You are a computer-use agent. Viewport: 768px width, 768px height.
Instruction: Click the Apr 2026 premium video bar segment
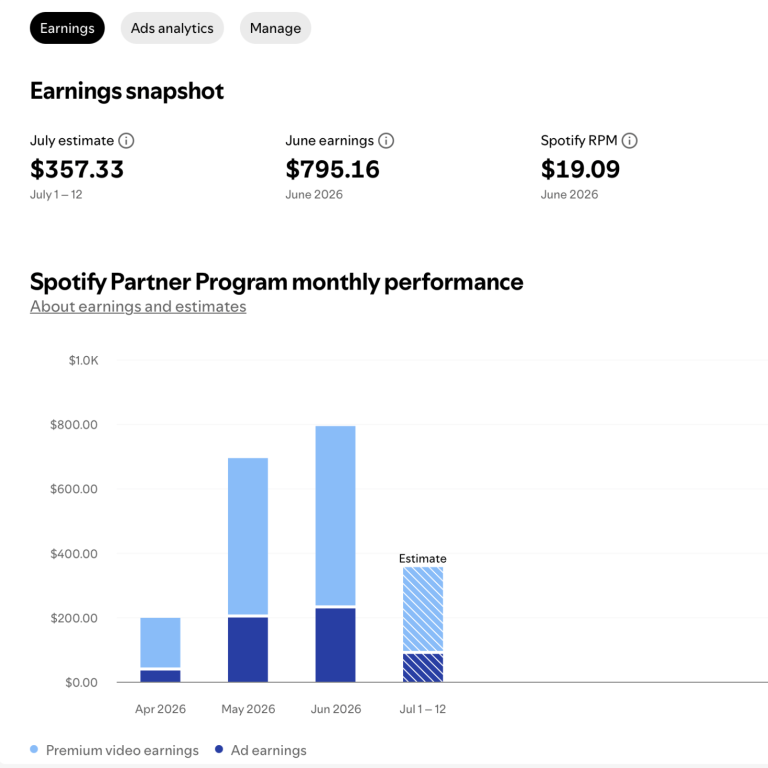[160, 642]
